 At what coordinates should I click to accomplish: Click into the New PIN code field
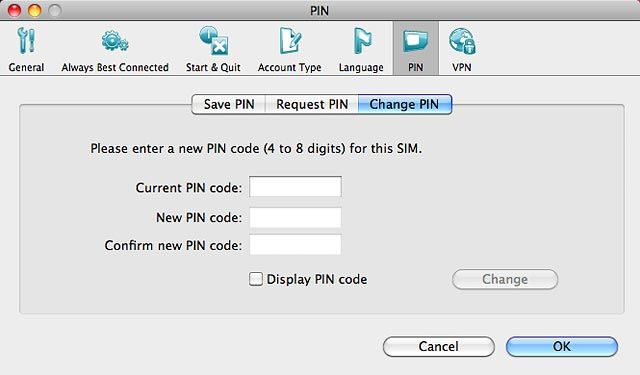[296, 217]
